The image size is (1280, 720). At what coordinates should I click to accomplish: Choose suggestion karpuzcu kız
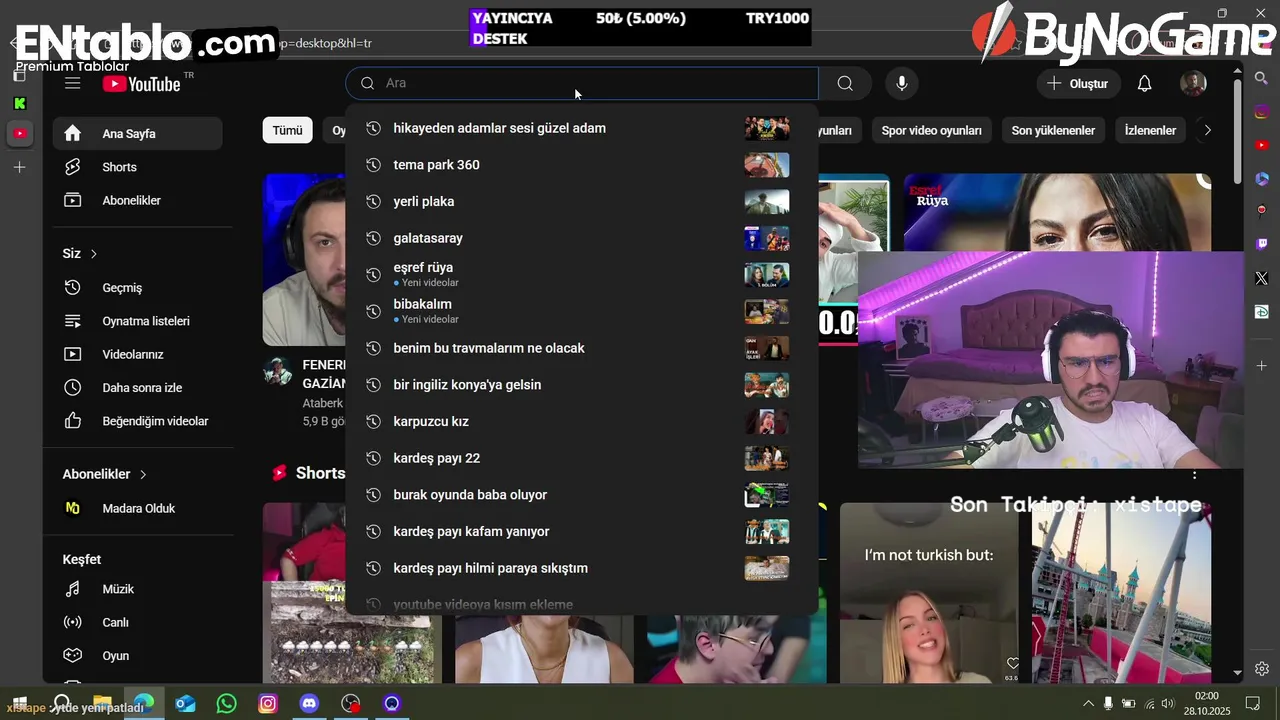pos(582,421)
